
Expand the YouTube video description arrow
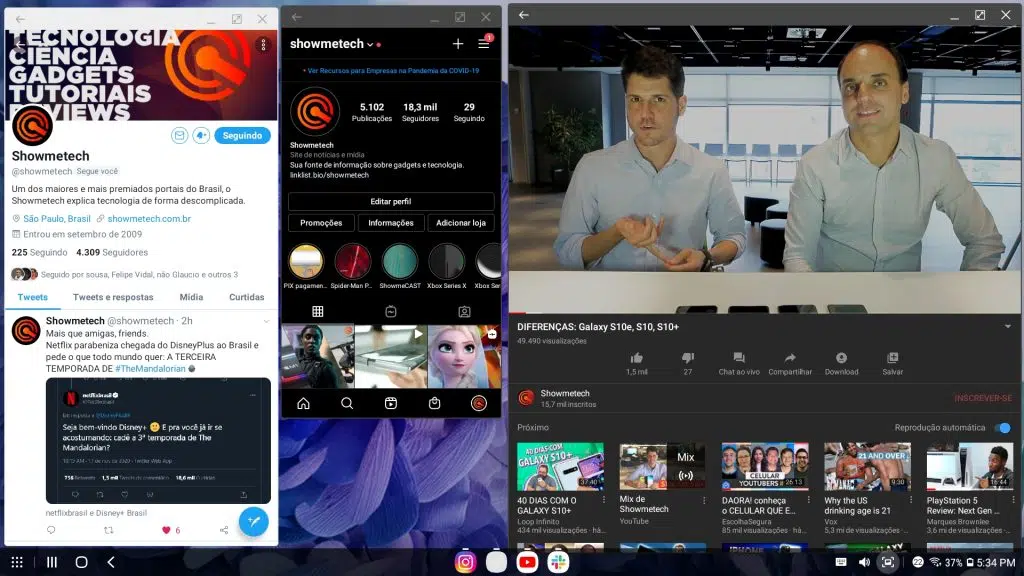(x=1007, y=327)
